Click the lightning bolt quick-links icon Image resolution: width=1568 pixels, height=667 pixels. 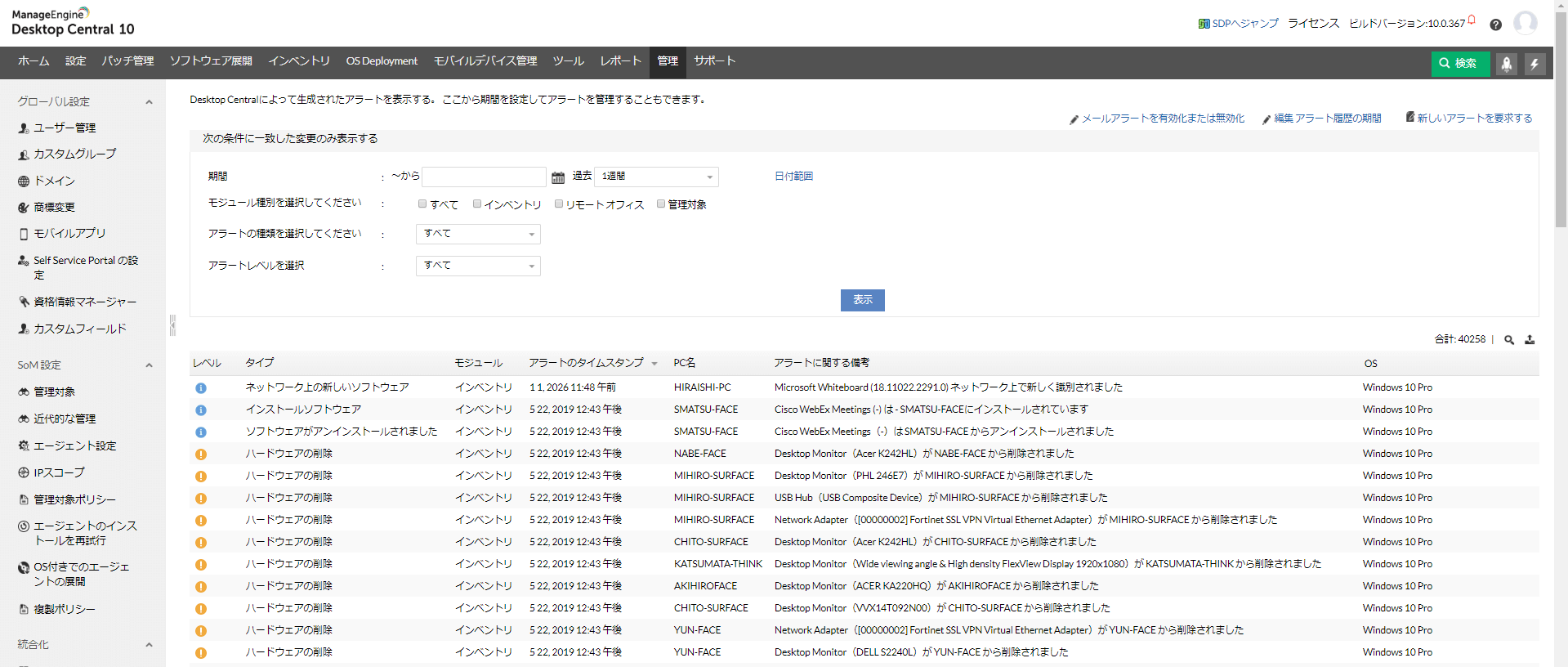point(1534,64)
